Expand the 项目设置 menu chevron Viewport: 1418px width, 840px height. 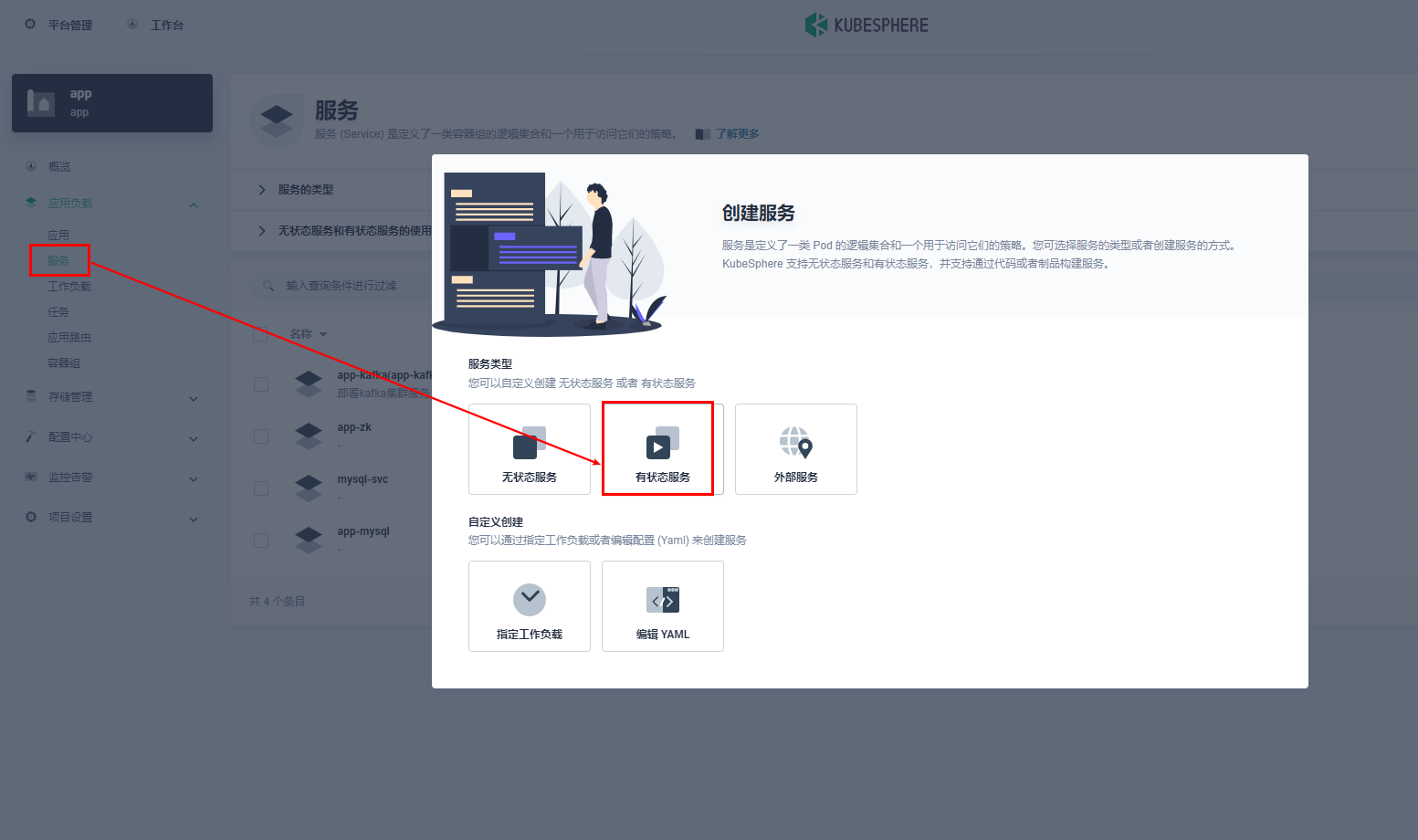click(194, 519)
